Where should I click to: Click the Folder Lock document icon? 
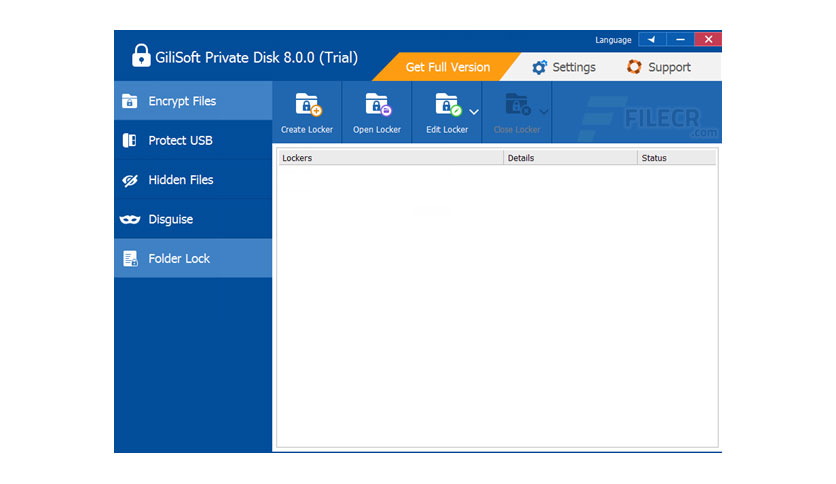130,259
